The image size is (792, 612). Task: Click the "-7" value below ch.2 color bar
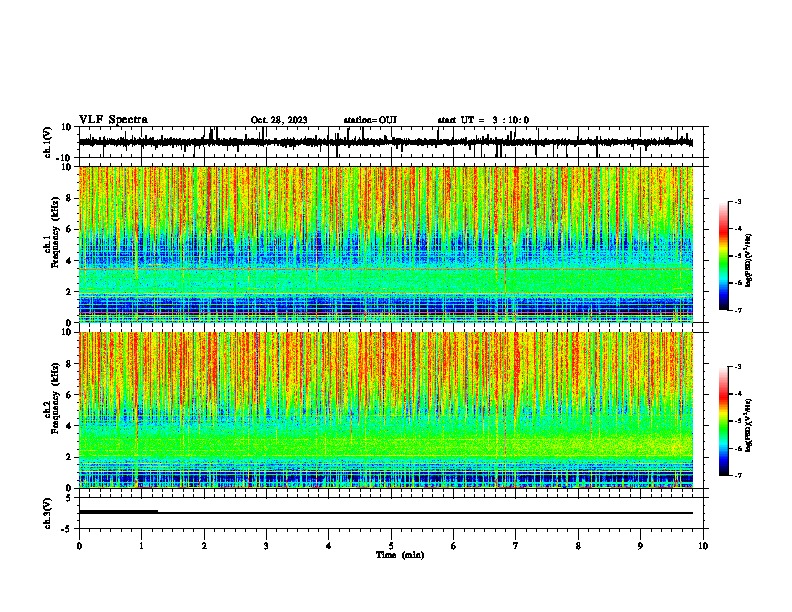click(737, 475)
